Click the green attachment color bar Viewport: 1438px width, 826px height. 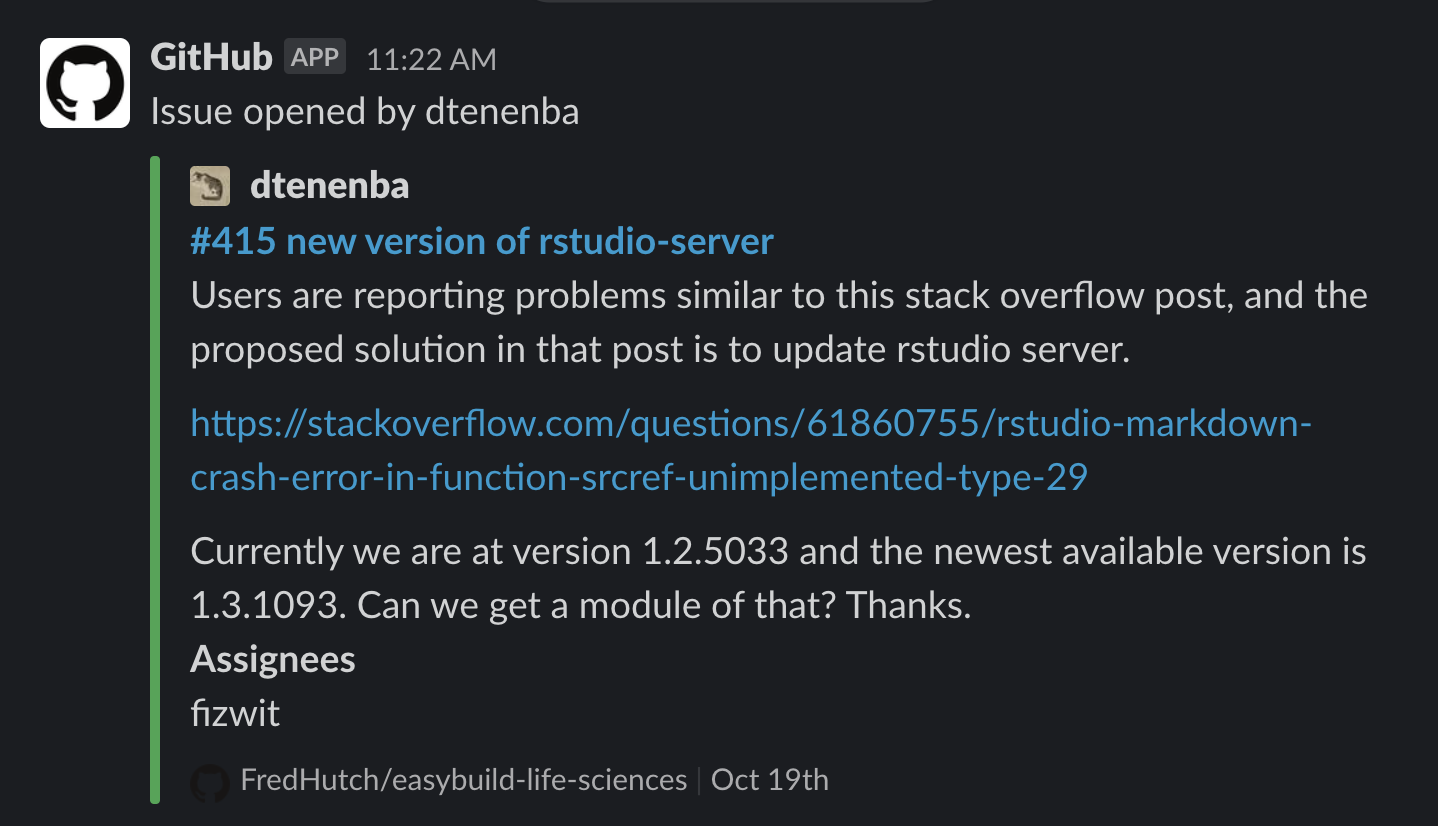click(x=155, y=480)
